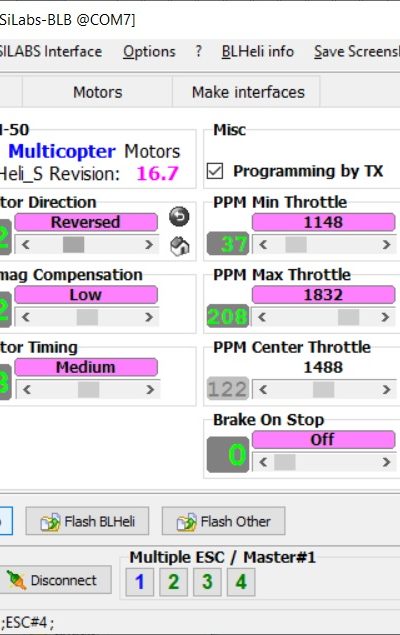Open the BLHeli info menu
This screenshot has width=400, height=635.
tap(257, 51)
